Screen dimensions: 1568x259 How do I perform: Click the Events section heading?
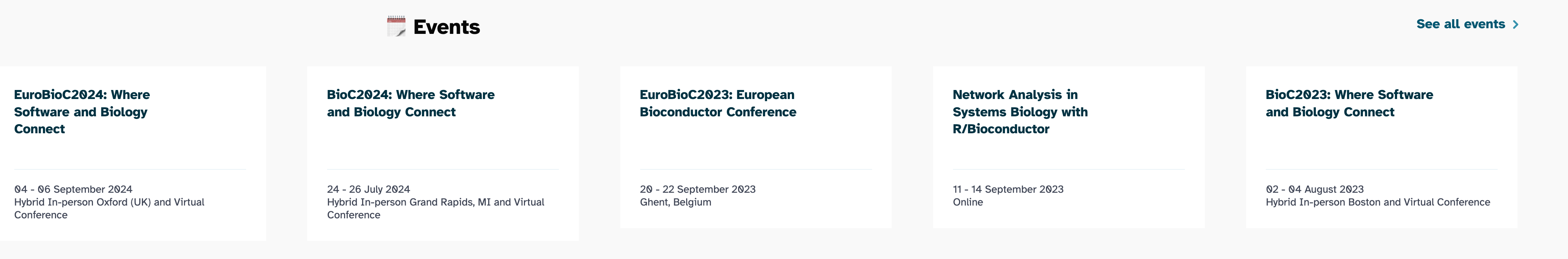[x=446, y=27]
